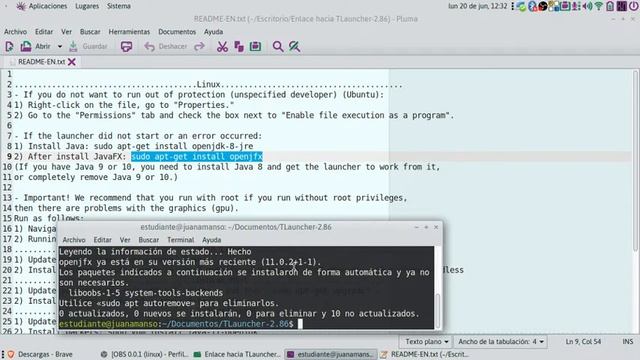Close the README-EN.txt tab
Viewport: 640px width, 360px height.
72,62
